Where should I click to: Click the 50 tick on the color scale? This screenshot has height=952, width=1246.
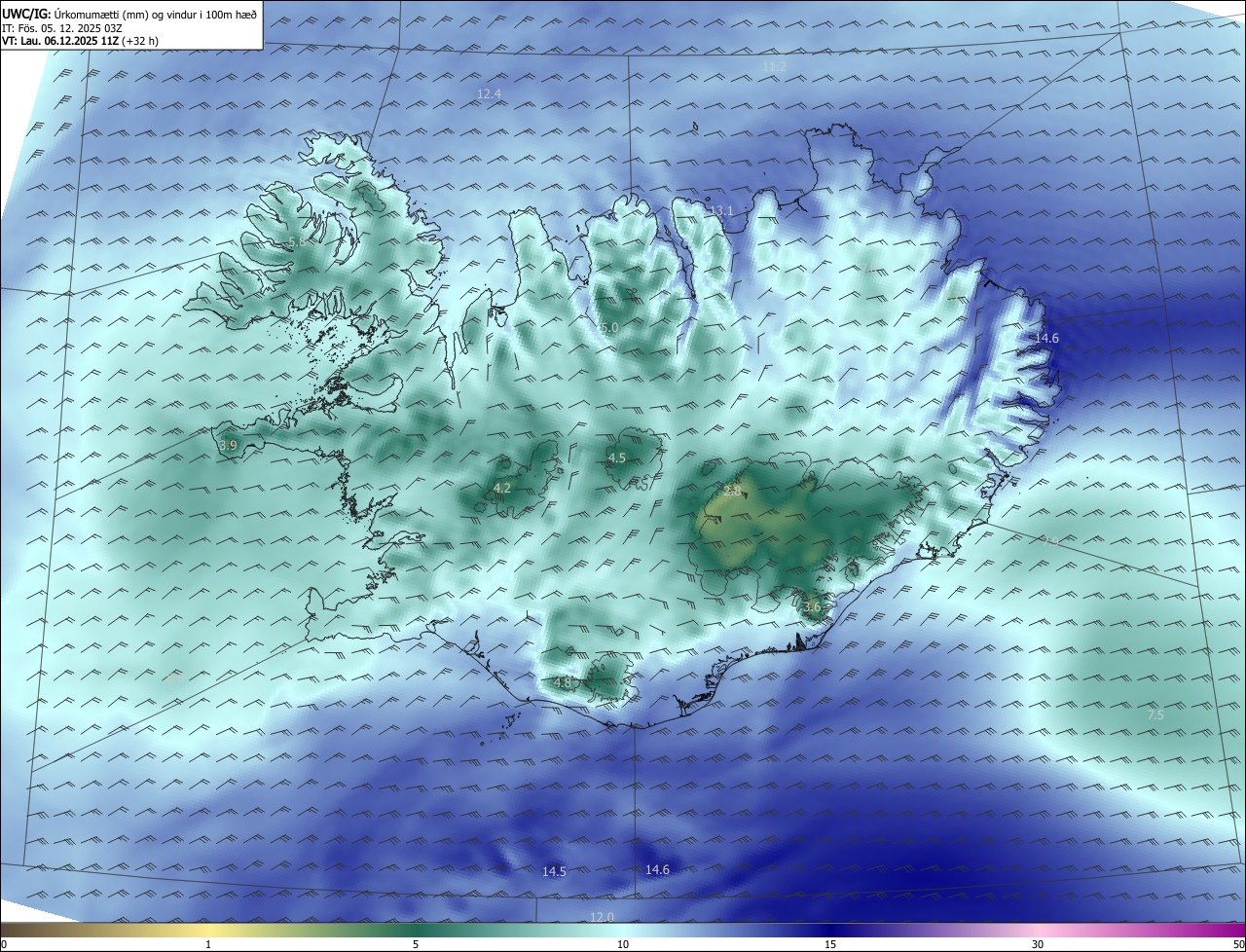pyautogui.click(x=1238, y=944)
